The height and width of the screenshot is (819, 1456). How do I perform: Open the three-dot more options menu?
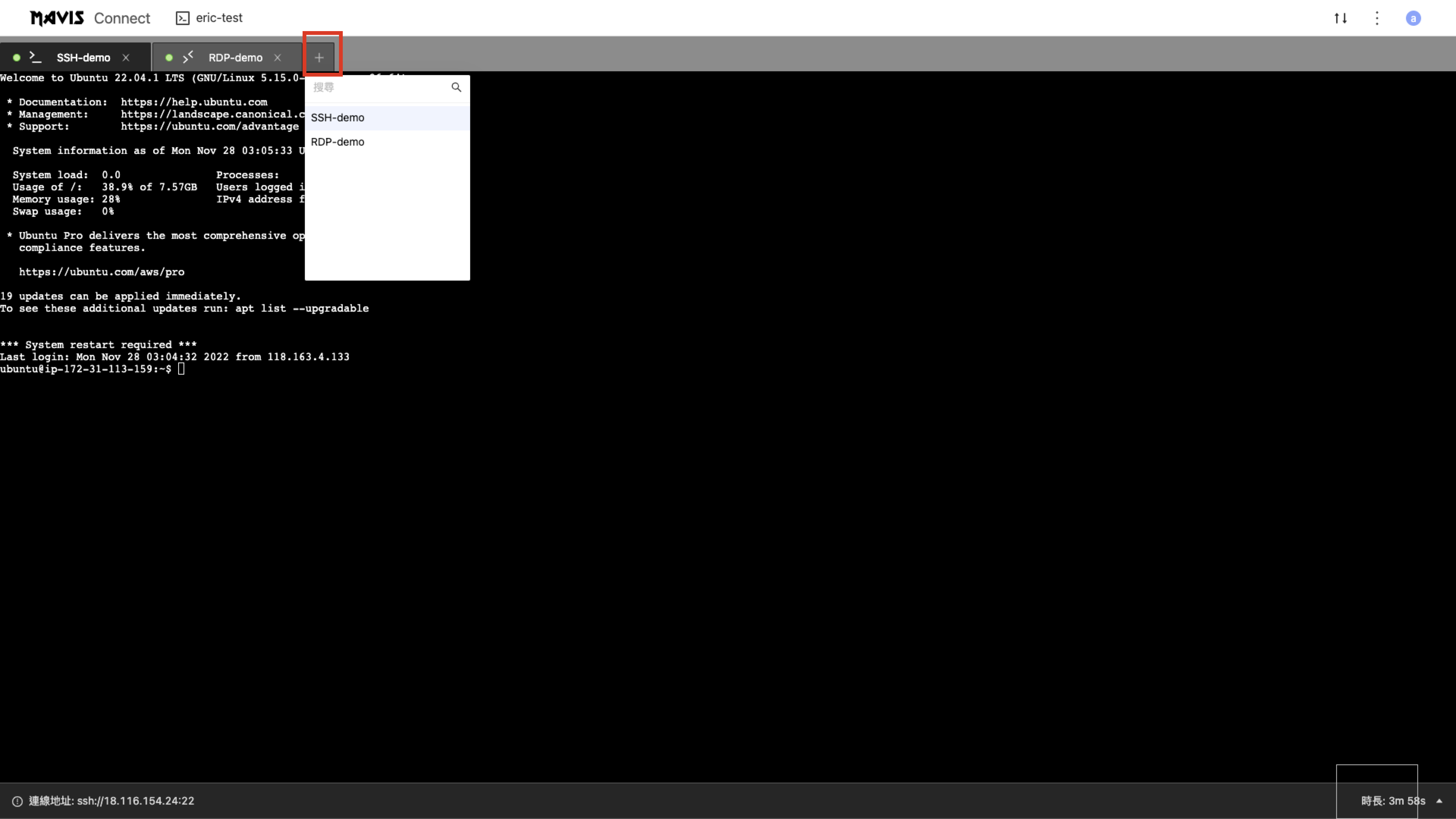coord(1377,18)
